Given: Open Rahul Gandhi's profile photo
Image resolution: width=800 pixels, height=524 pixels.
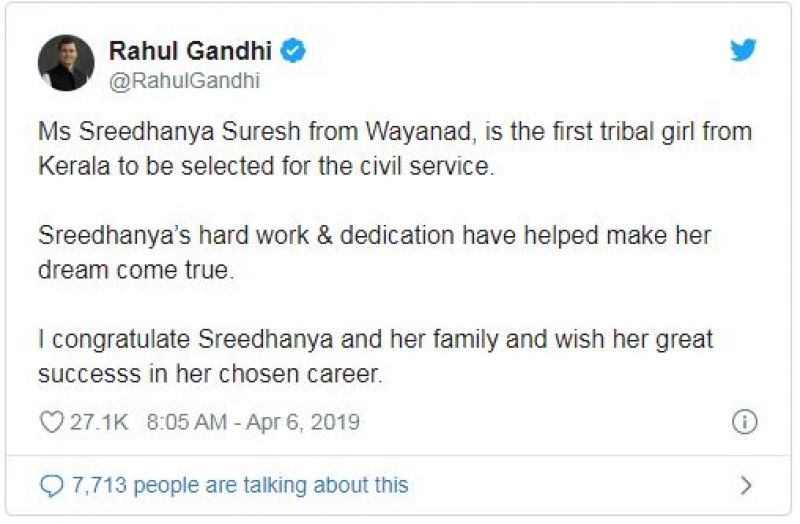Looking at the screenshot, I should pyautogui.click(x=66, y=63).
